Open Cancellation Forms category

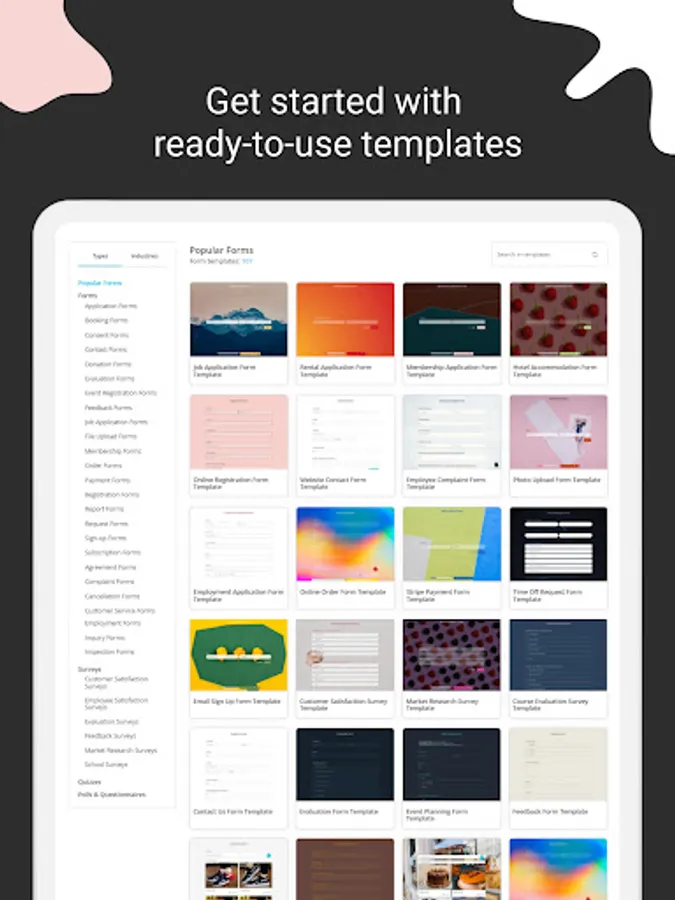(x=112, y=596)
